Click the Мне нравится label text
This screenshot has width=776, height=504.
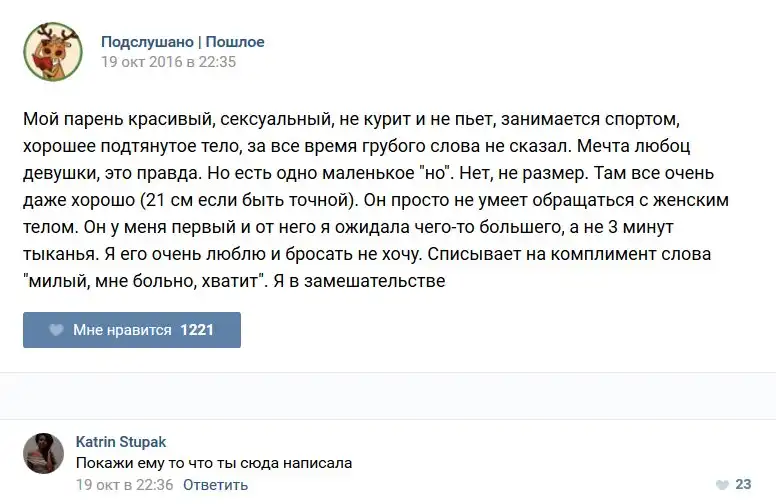click(x=122, y=329)
